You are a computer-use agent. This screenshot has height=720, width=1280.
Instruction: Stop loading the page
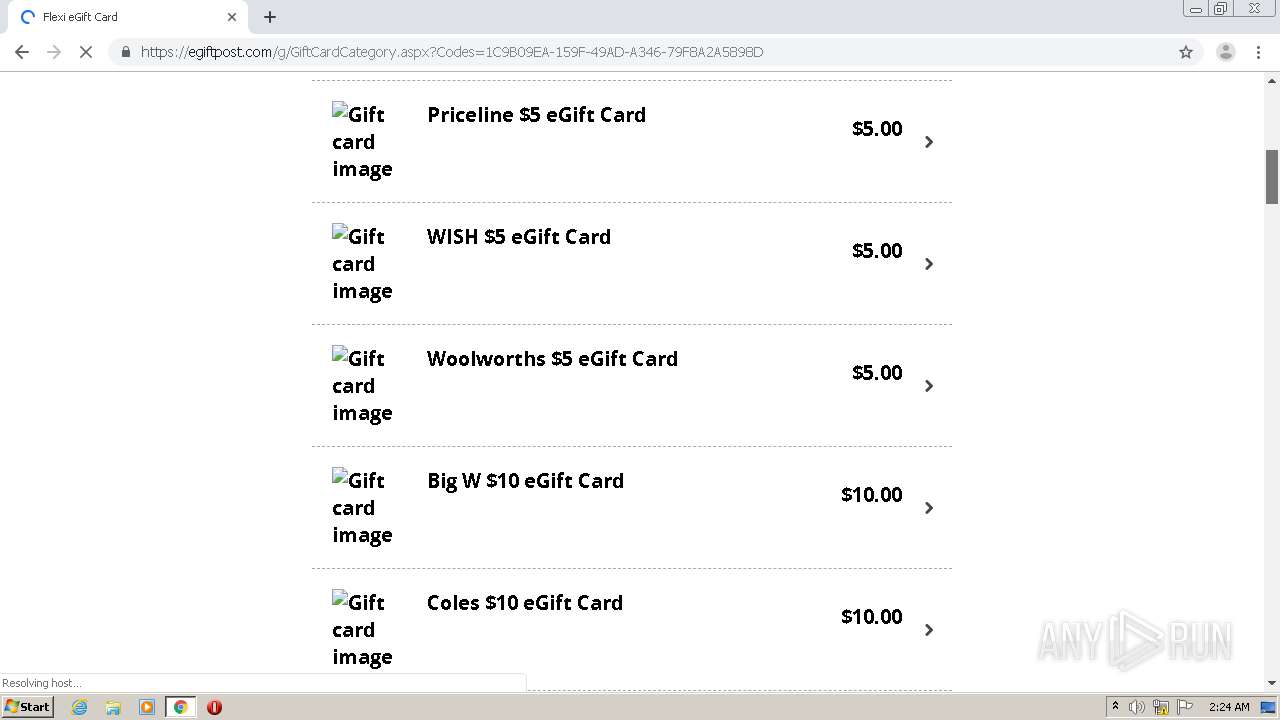[x=86, y=52]
